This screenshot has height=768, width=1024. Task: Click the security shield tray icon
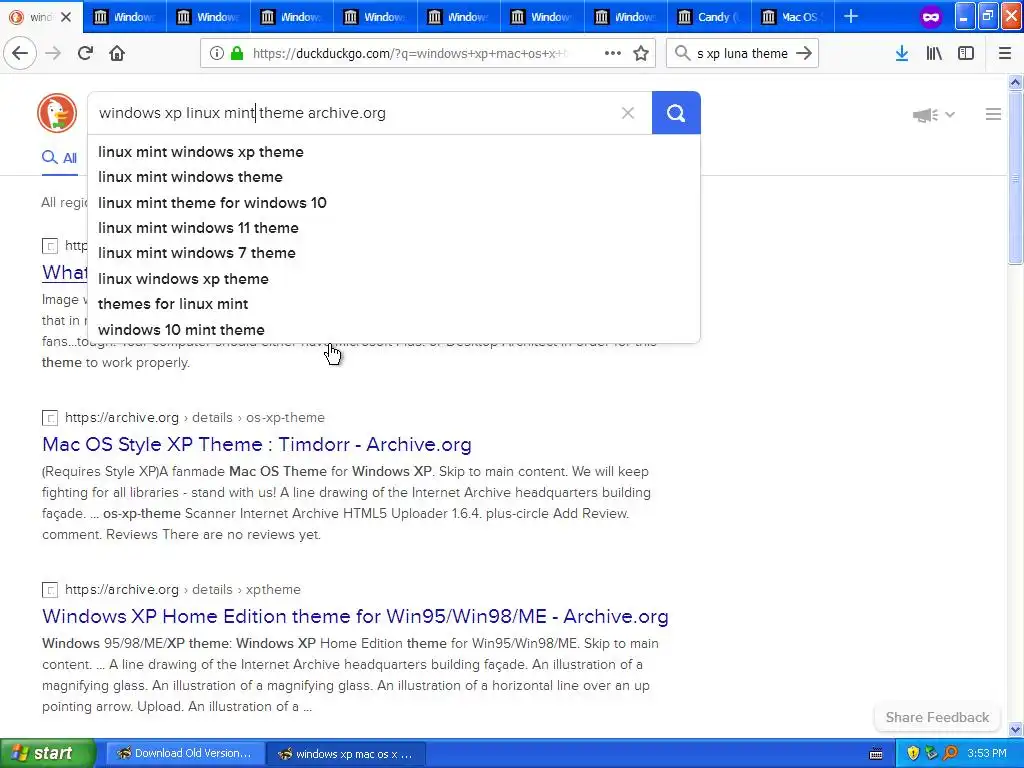(x=913, y=753)
